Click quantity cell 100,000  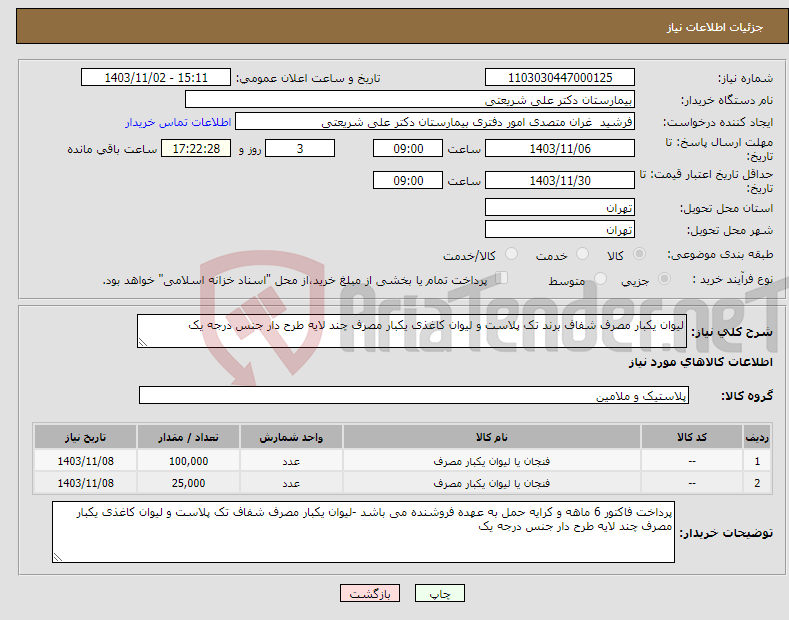(x=188, y=460)
